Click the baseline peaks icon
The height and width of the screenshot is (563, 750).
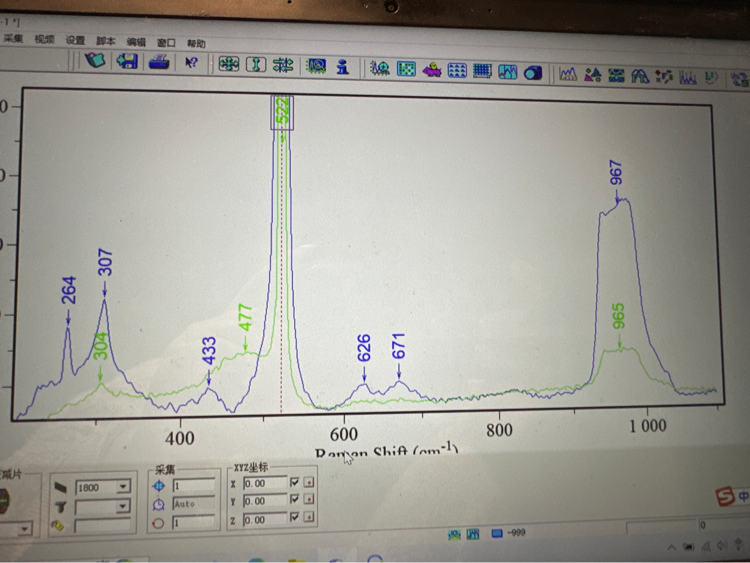pyautogui.click(x=568, y=74)
